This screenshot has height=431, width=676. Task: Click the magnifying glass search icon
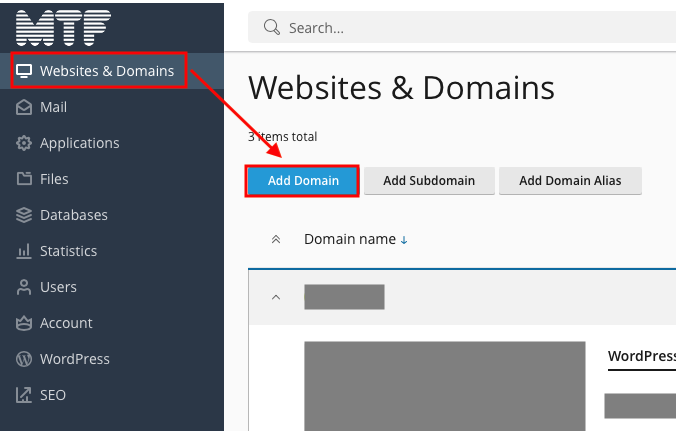271,27
